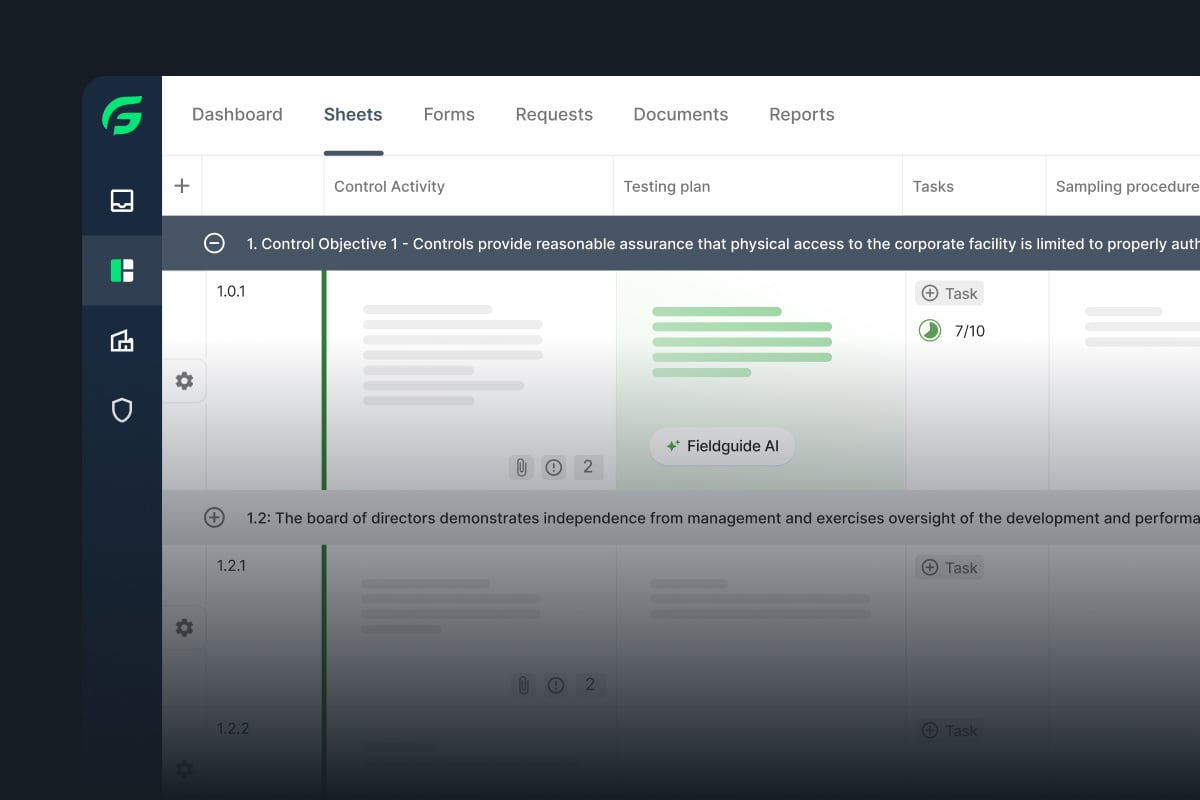The height and width of the screenshot is (800, 1200).
Task: Click the Fieldguide logo icon
Action: point(122,115)
